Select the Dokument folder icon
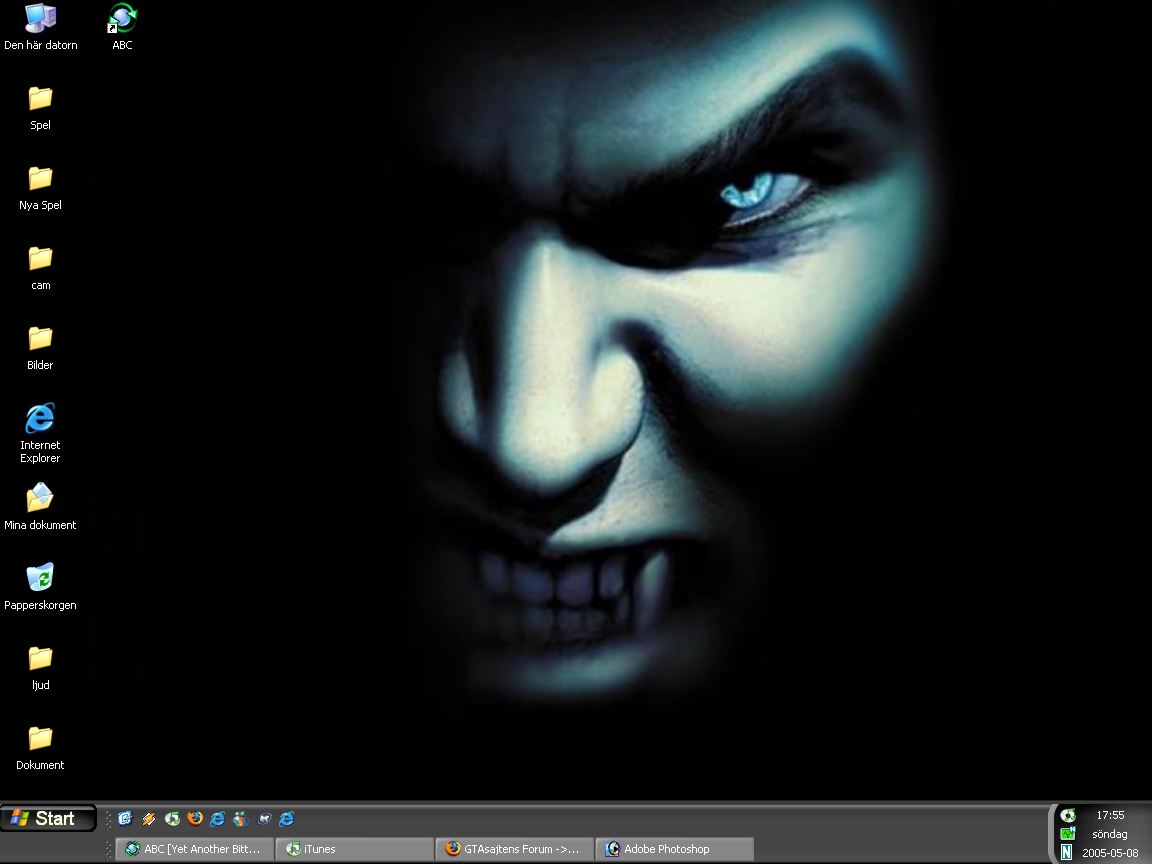 click(40, 739)
